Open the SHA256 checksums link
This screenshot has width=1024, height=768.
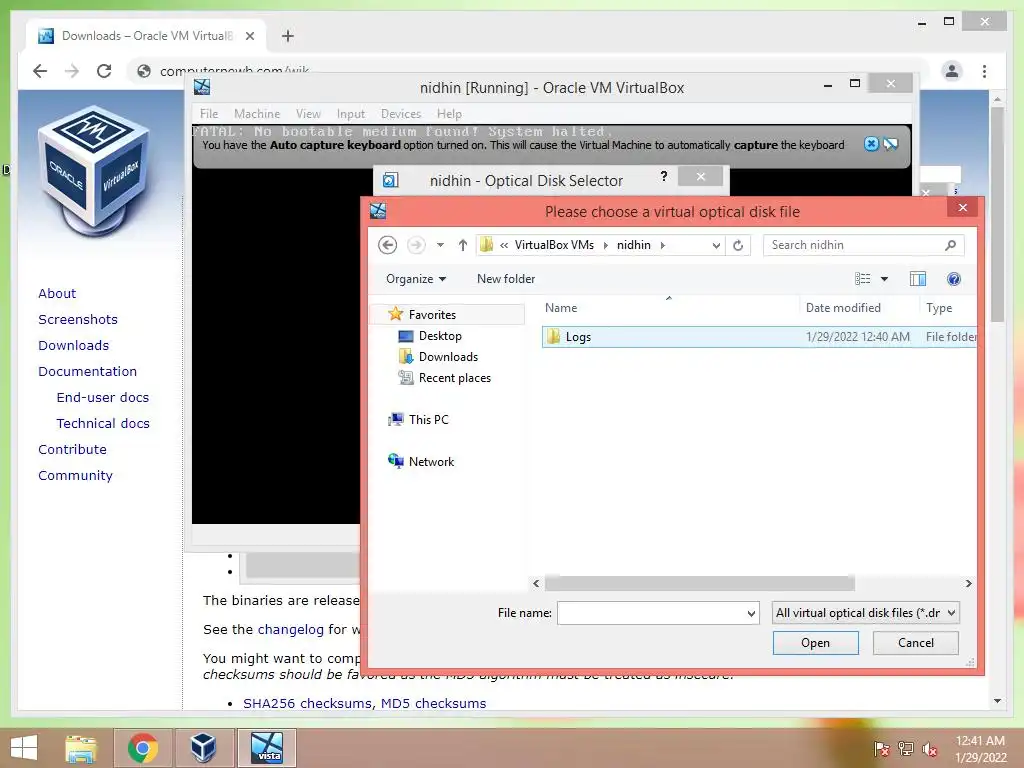tap(307, 703)
